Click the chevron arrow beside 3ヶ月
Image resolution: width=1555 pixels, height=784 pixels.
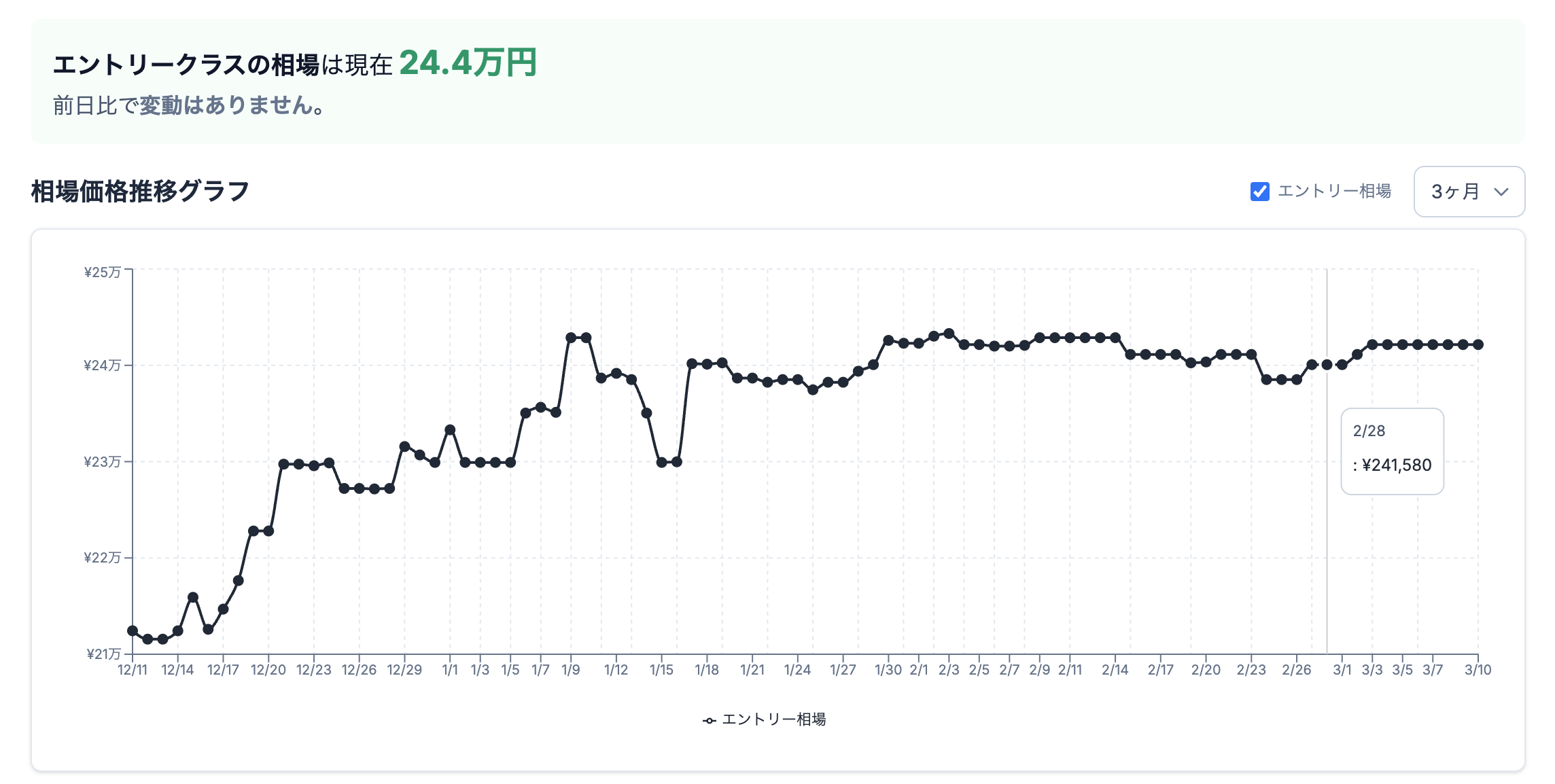[1501, 192]
